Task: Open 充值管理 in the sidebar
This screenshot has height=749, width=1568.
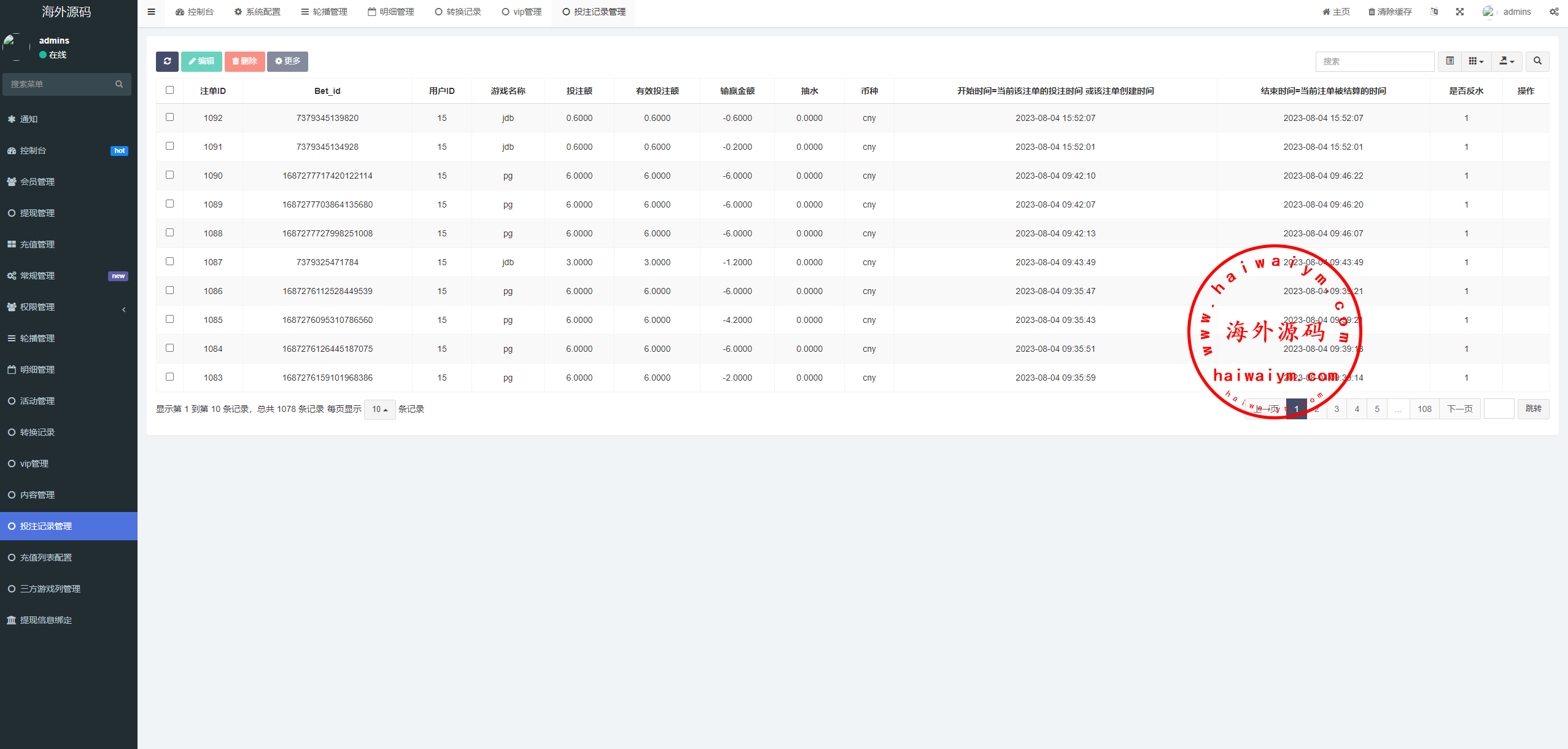Action: click(x=69, y=244)
